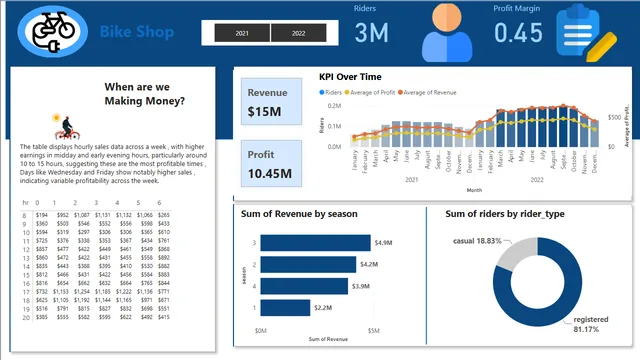This screenshot has height=360, width=640.
Task: Click the registered 81.17% data label
Action: (x=591, y=324)
